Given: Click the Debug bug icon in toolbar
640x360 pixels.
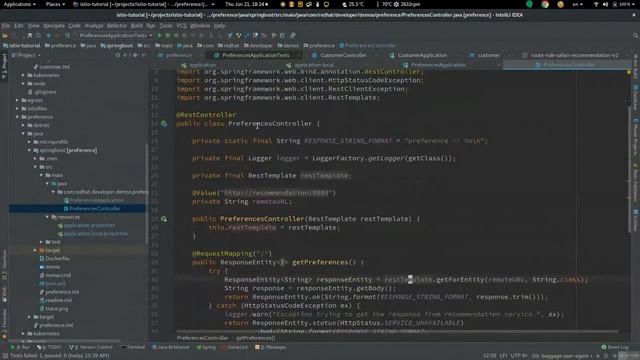Looking at the screenshot, I should point(168,36).
